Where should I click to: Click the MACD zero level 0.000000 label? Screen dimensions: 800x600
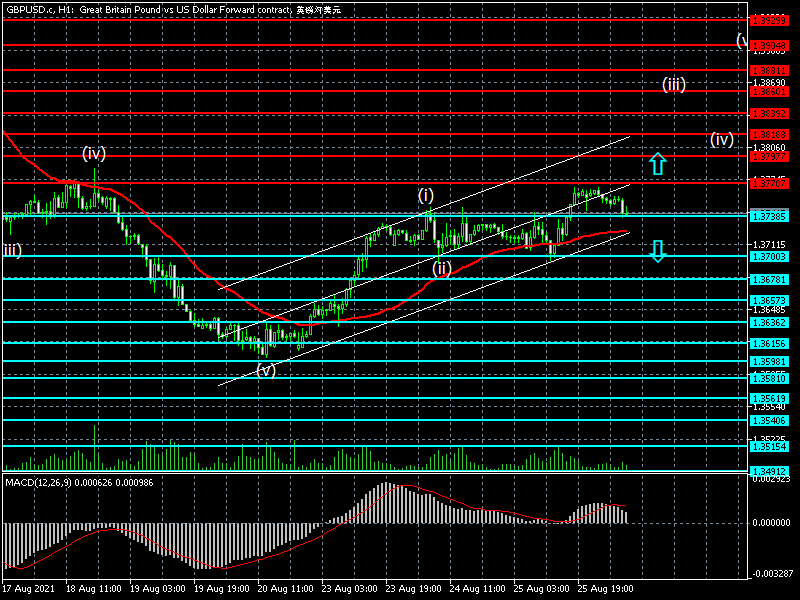point(773,522)
